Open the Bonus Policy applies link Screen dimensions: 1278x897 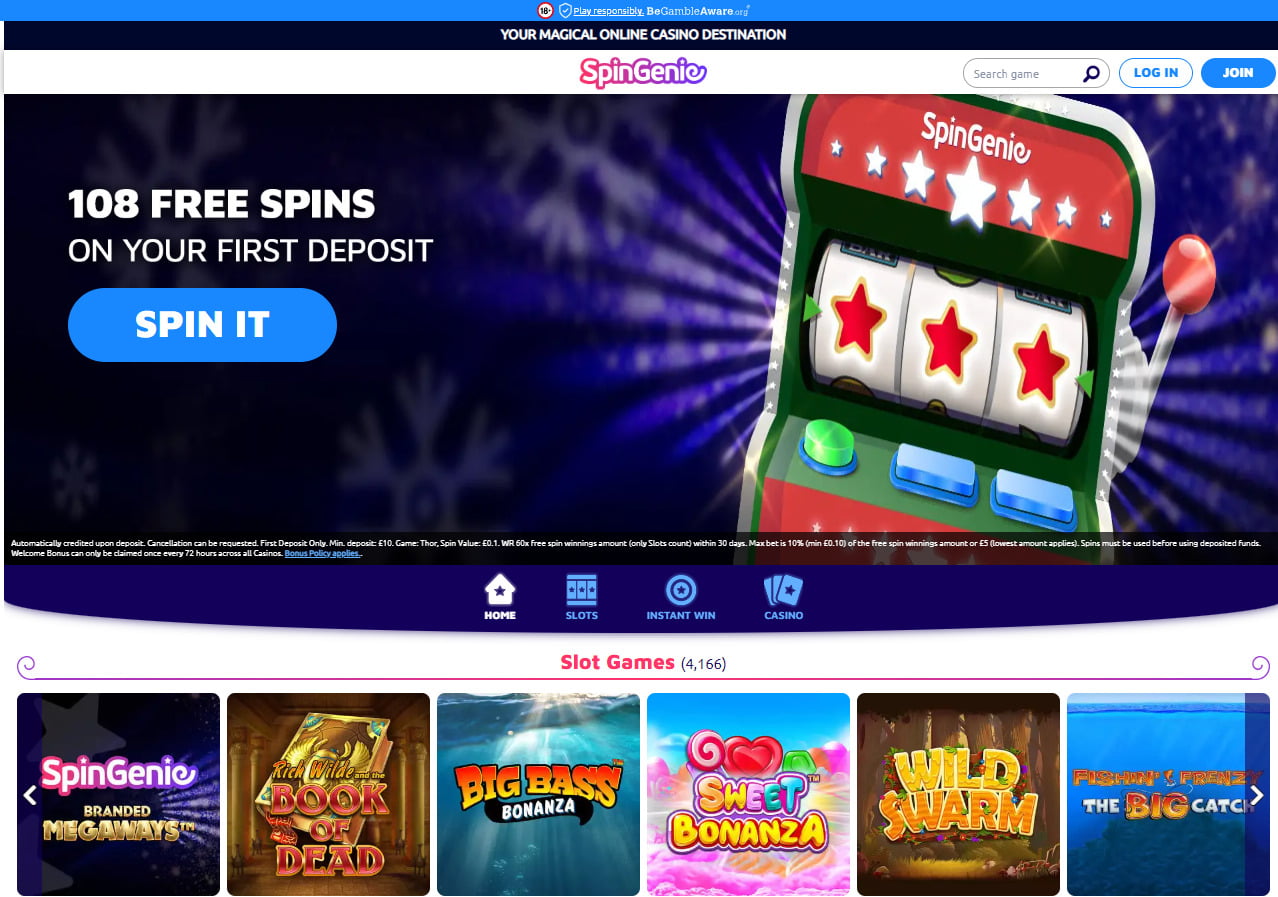323,553
